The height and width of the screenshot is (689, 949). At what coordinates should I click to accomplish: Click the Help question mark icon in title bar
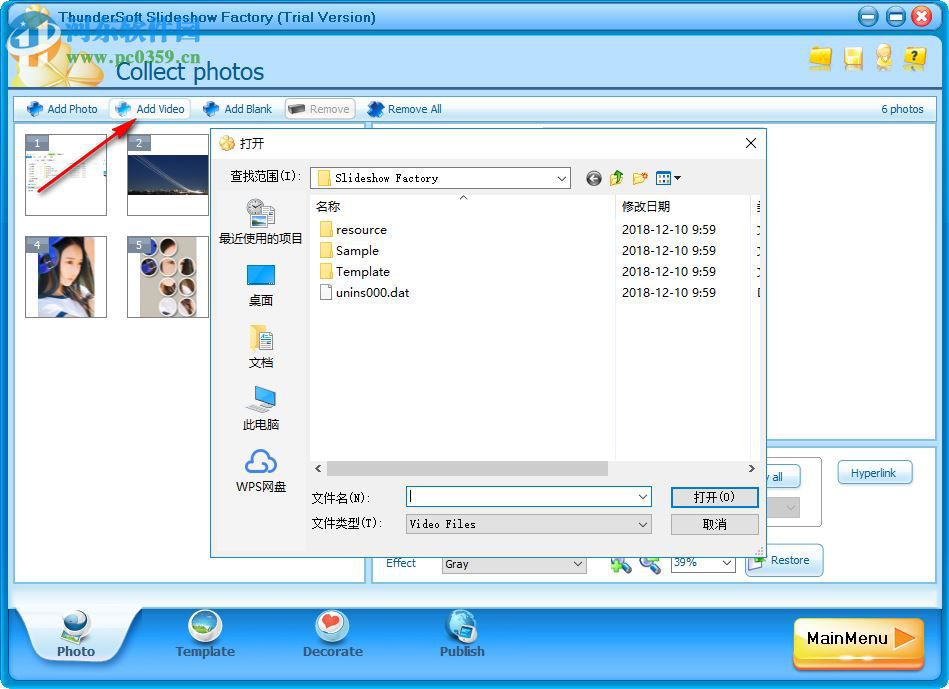(x=914, y=58)
